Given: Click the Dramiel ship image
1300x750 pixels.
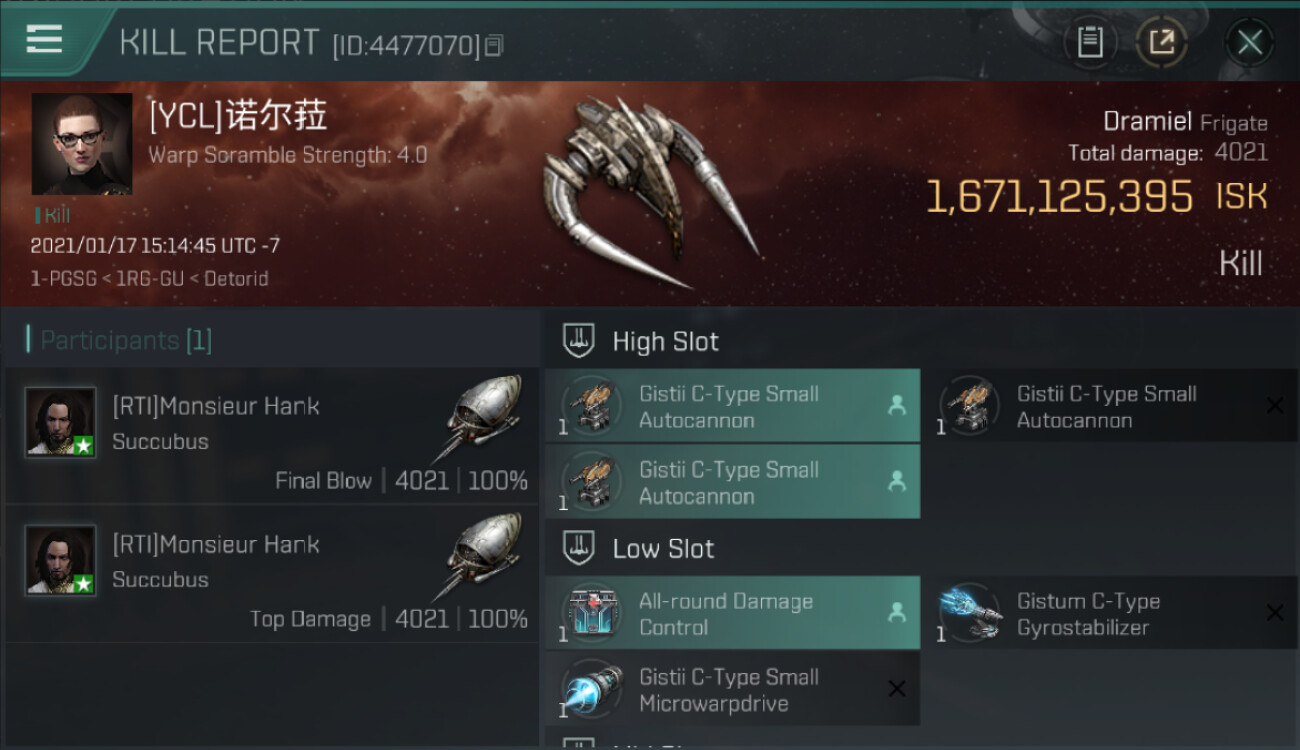Looking at the screenshot, I should (x=648, y=190).
